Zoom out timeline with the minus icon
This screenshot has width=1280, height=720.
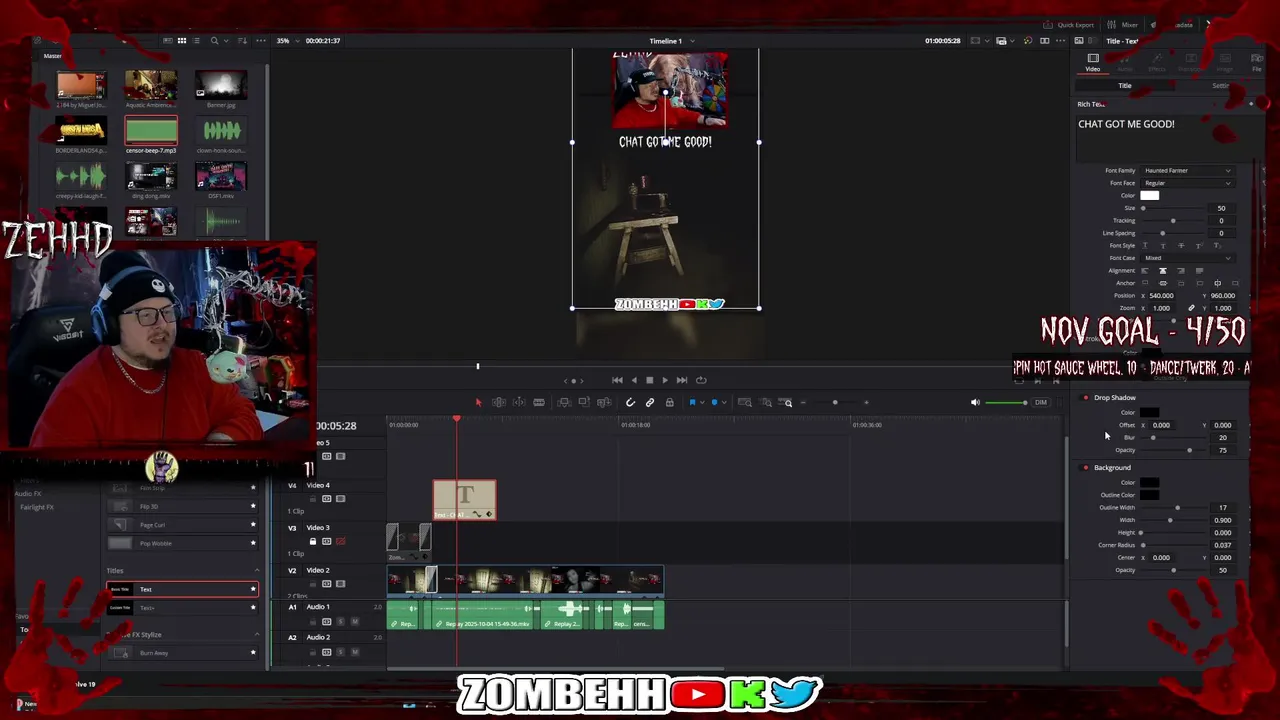(x=803, y=402)
